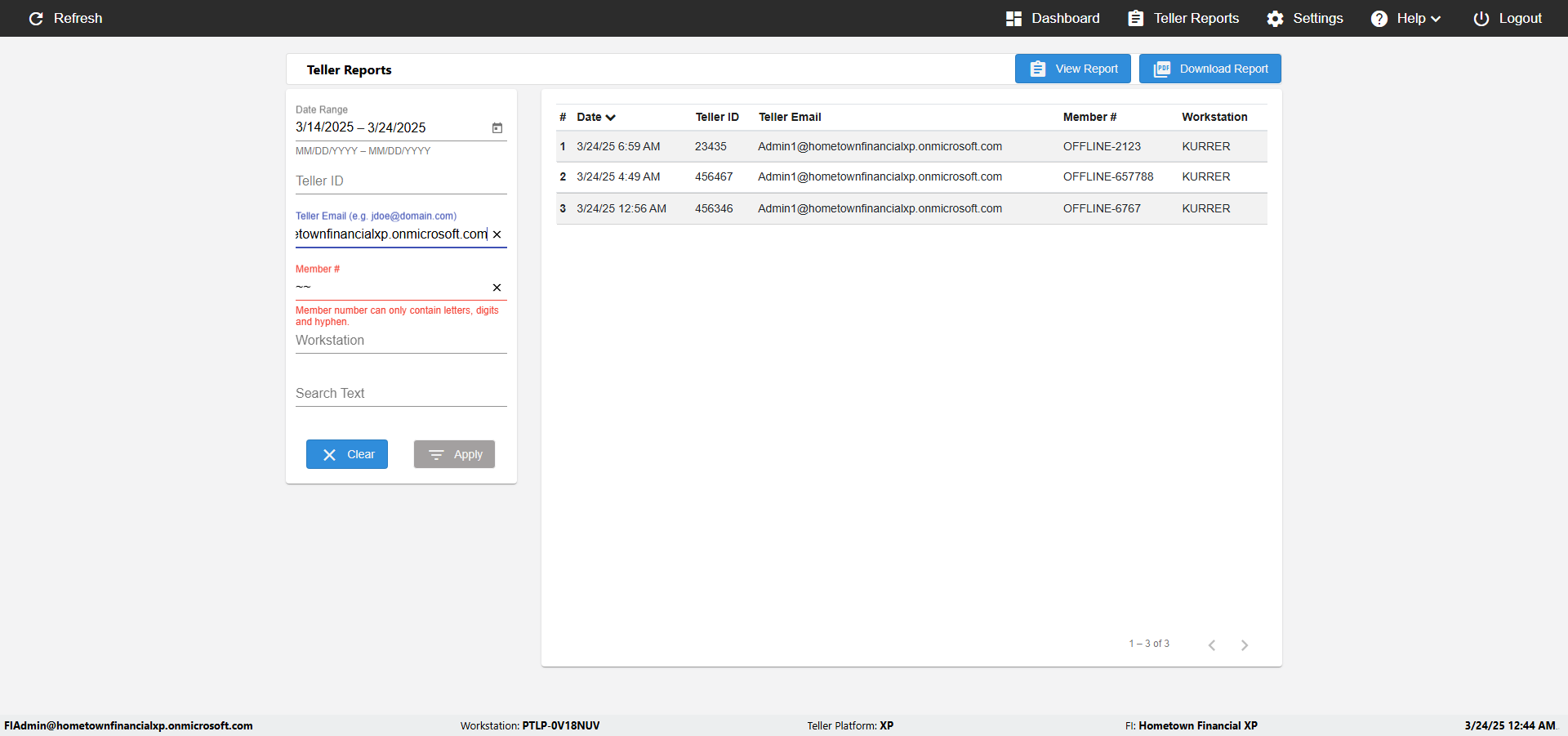Image resolution: width=1568 pixels, height=736 pixels.
Task: Open the Dashboard from top navigation
Action: click(1053, 18)
